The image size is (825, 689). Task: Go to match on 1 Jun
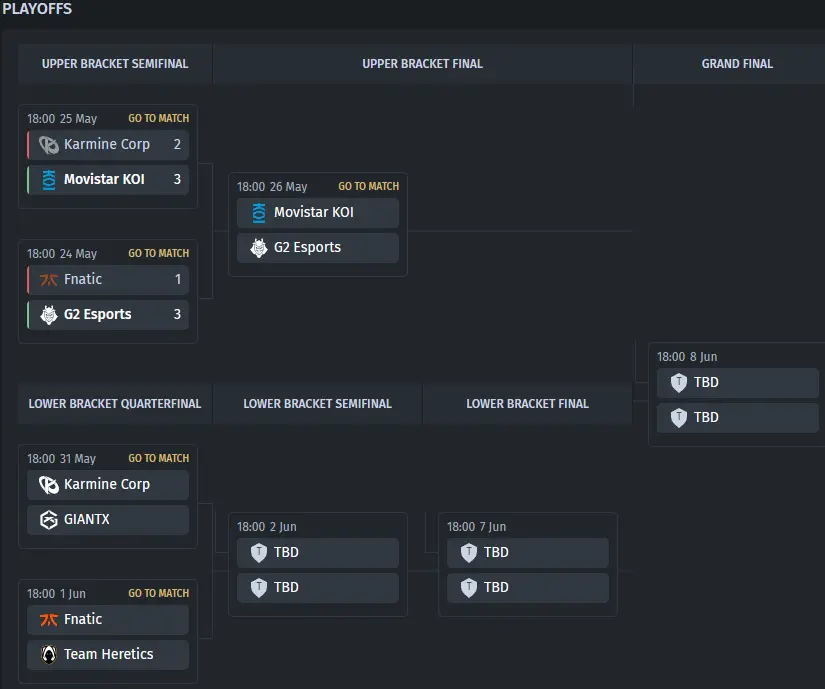pyautogui.click(x=158, y=593)
